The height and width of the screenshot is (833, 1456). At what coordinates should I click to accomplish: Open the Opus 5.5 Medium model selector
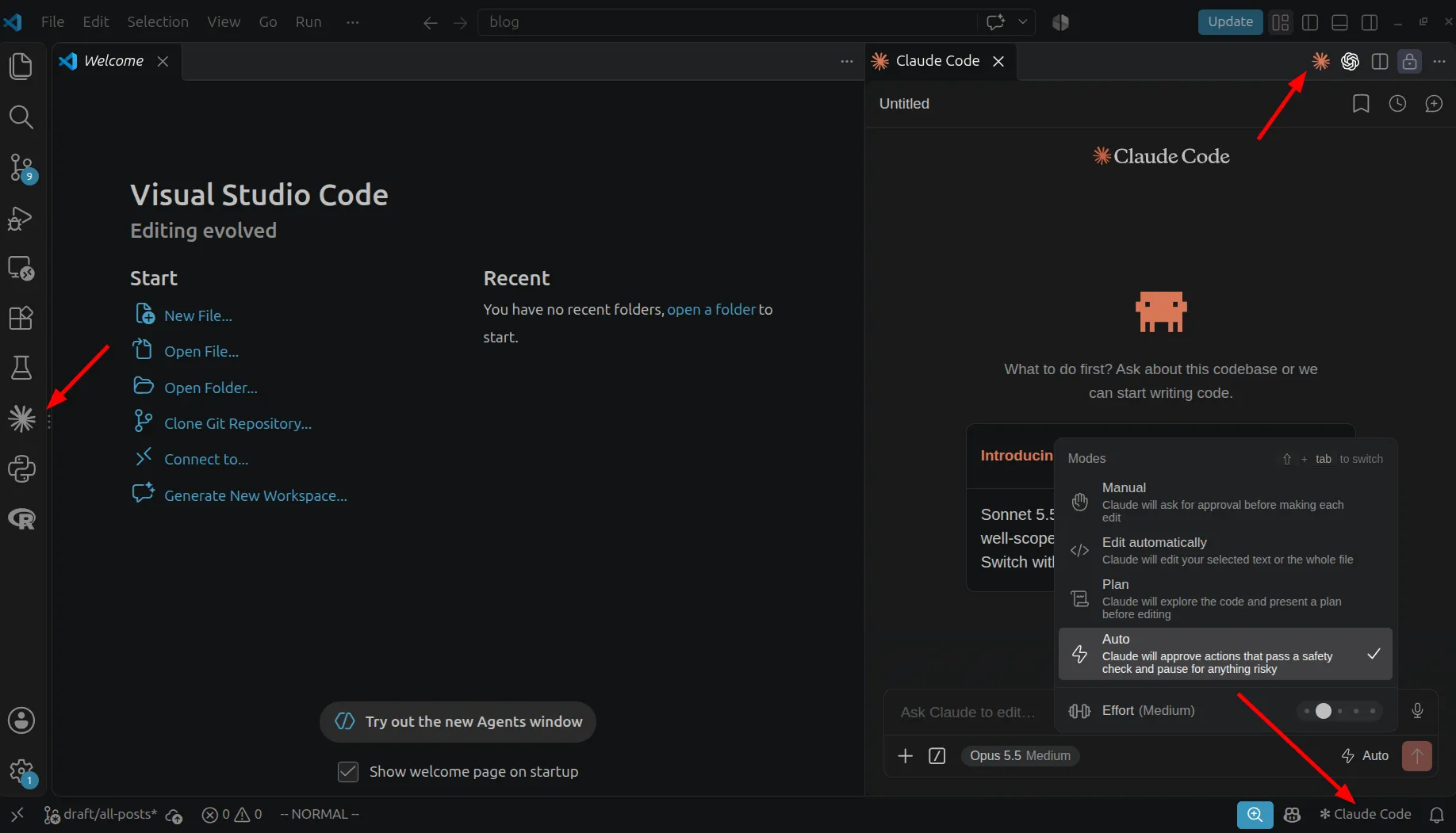point(1020,755)
